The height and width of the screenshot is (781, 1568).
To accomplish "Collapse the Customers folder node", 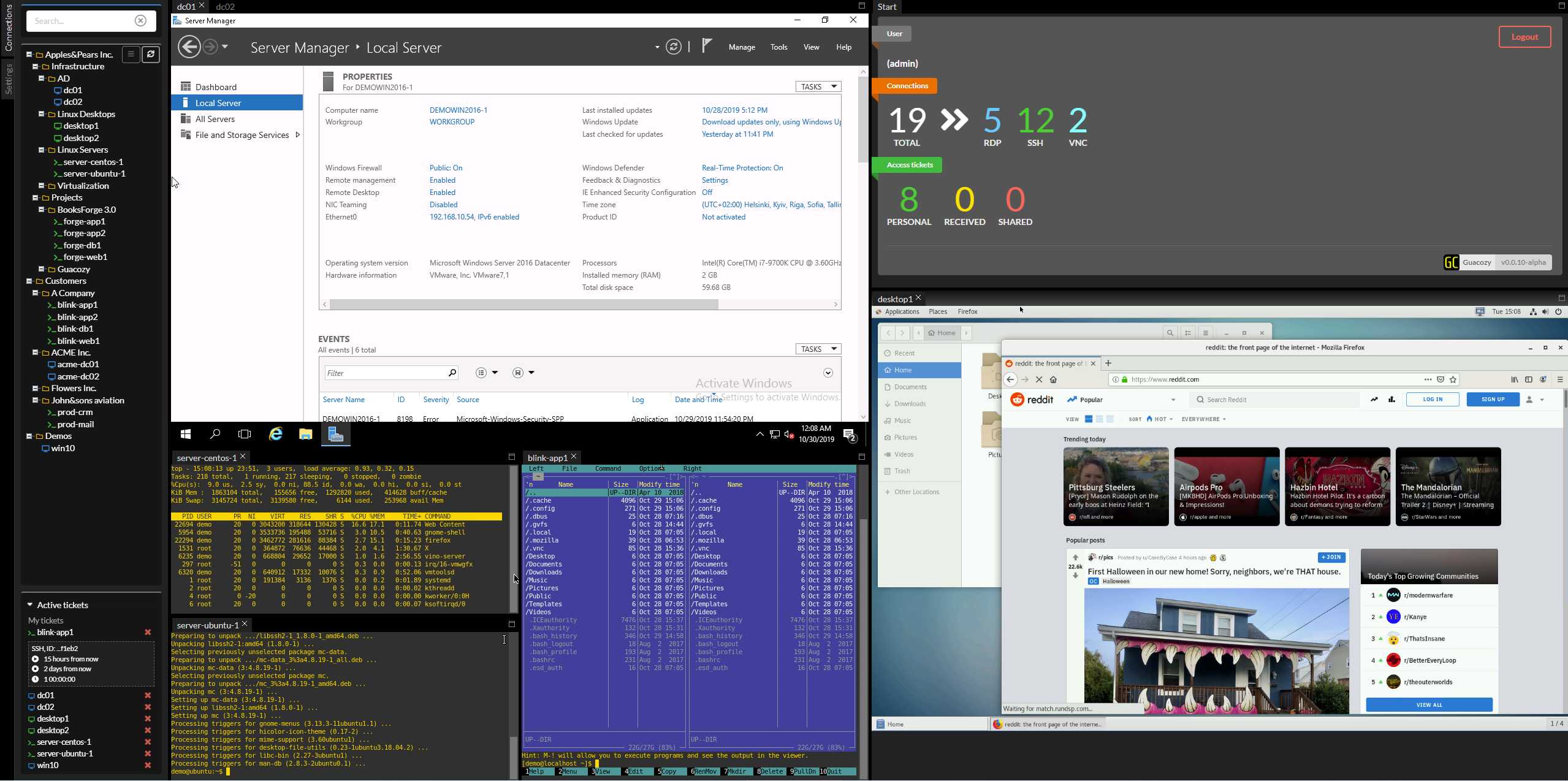I will [29, 281].
